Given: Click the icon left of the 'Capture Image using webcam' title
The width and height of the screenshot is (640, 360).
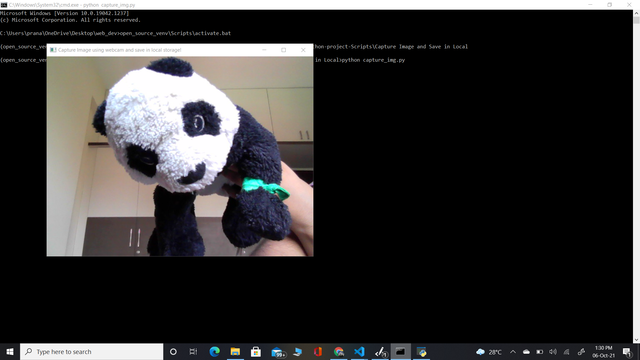Looking at the screenshot, I should coord(53,50).
